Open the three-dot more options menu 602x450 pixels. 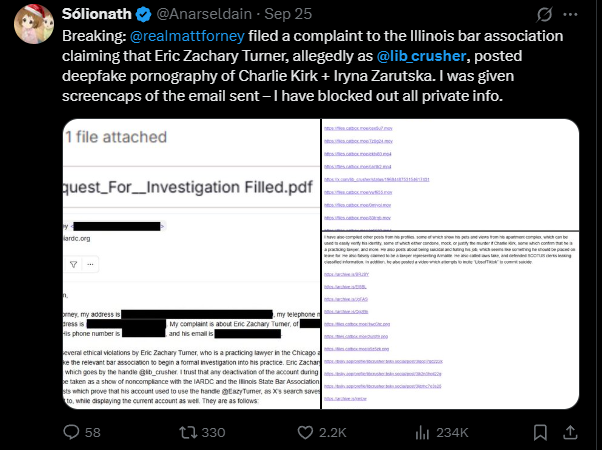point(574,16)
